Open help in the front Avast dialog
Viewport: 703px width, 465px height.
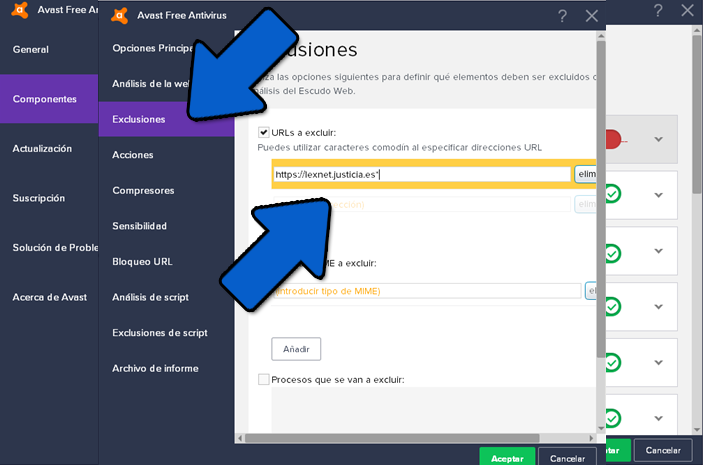[x=562, y=16]
